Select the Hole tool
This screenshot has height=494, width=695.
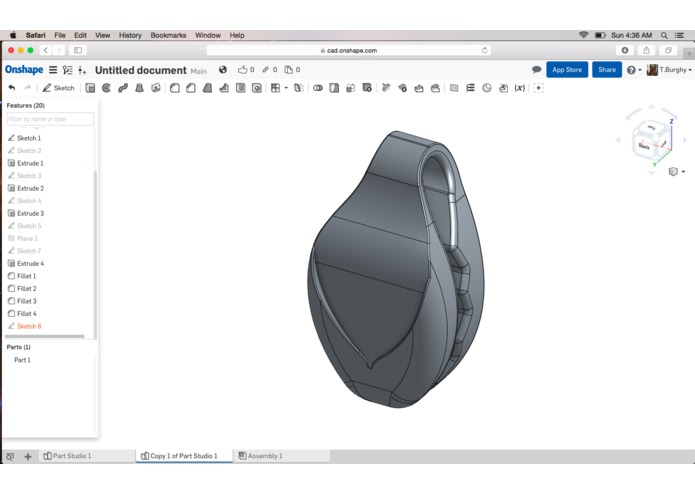coord(257,88)
